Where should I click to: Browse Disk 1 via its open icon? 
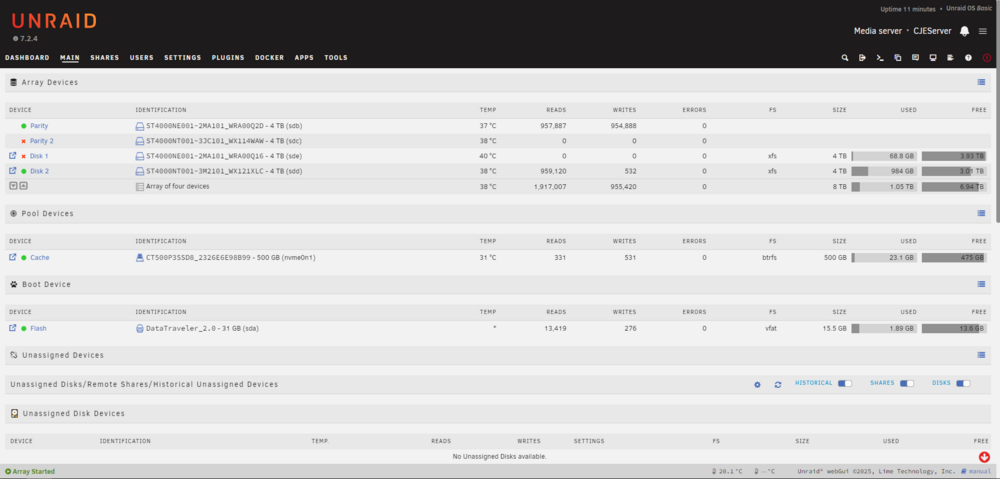click(12, 156)
